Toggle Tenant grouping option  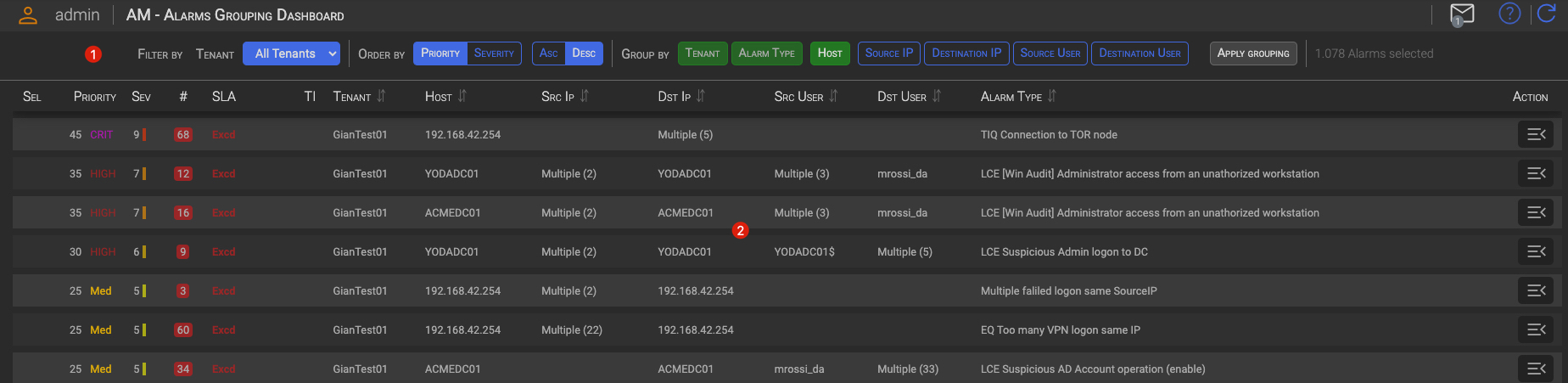point(702,54)
